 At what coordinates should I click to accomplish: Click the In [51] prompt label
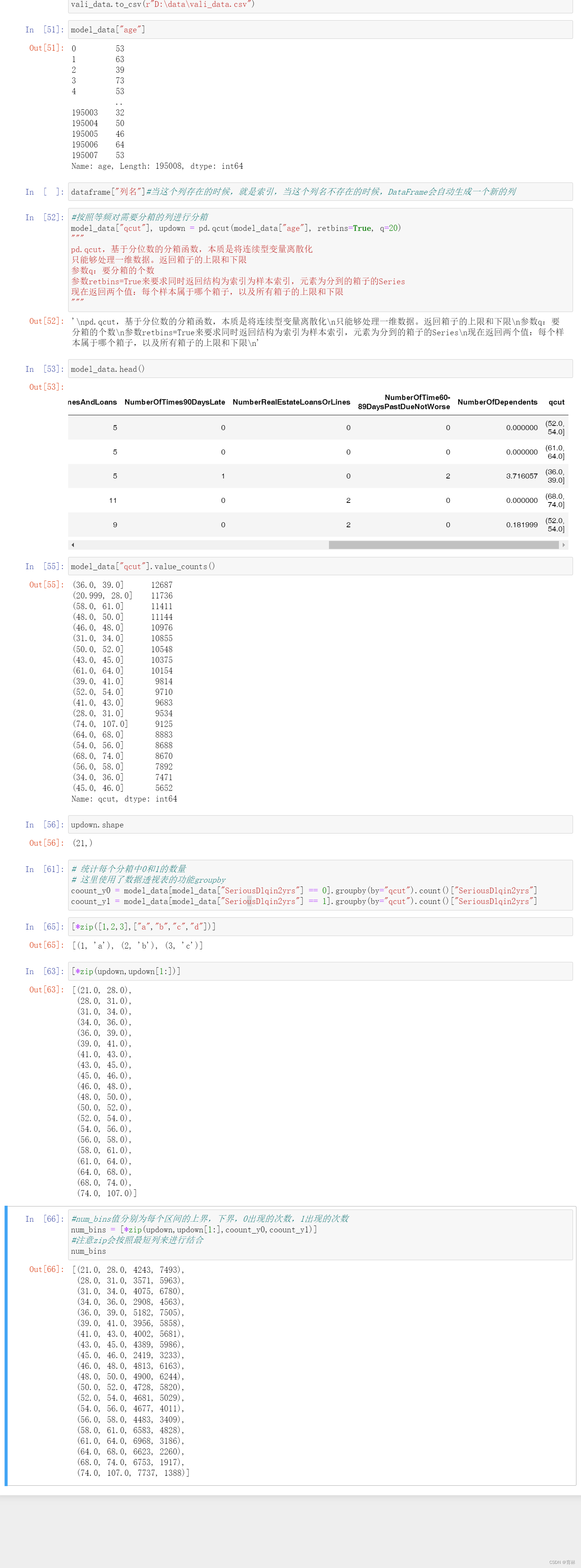pyautogui.click(x=44, y=30)
